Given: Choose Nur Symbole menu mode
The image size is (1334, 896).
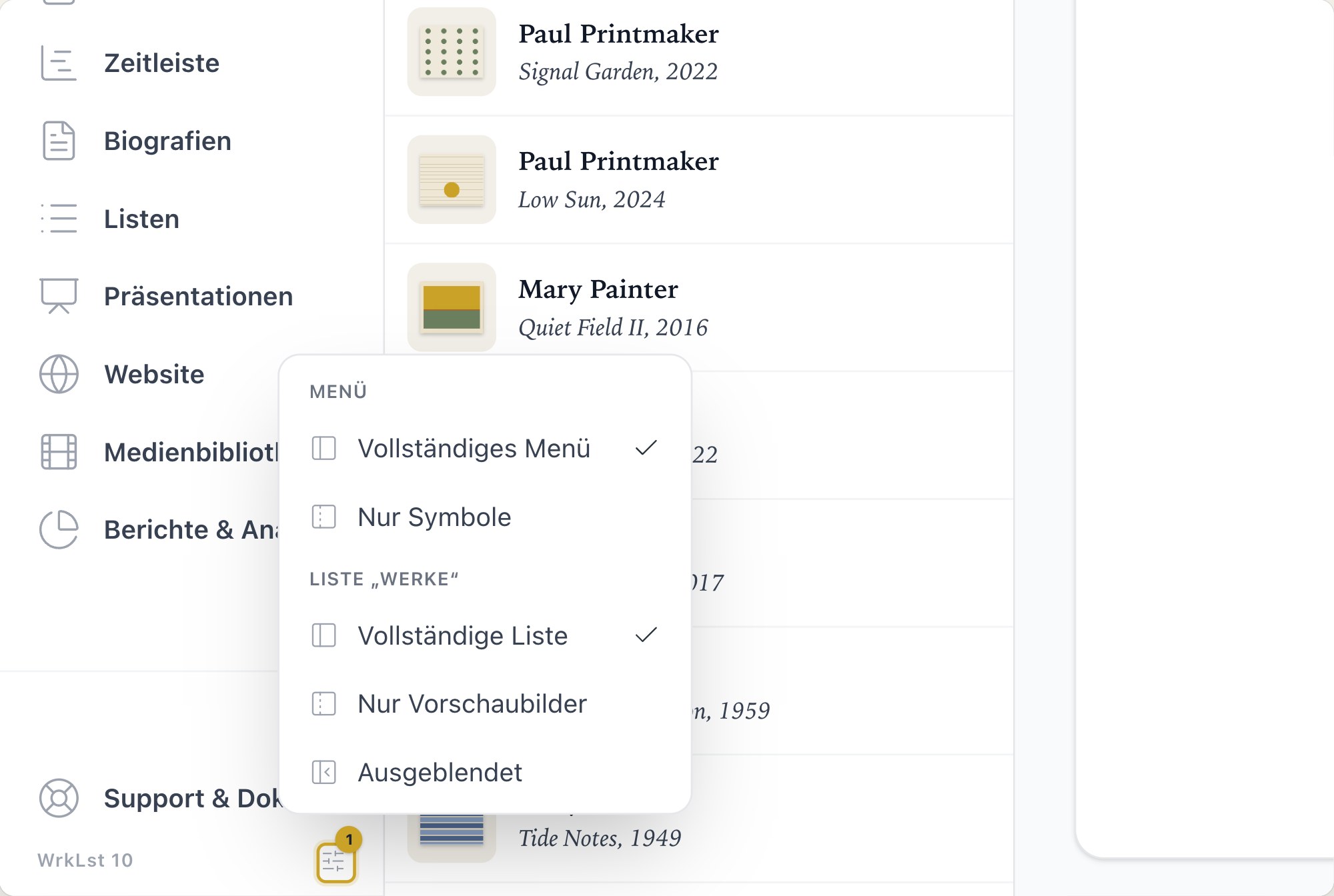Looking at the screenshot, I should click(x=485, y=517).
